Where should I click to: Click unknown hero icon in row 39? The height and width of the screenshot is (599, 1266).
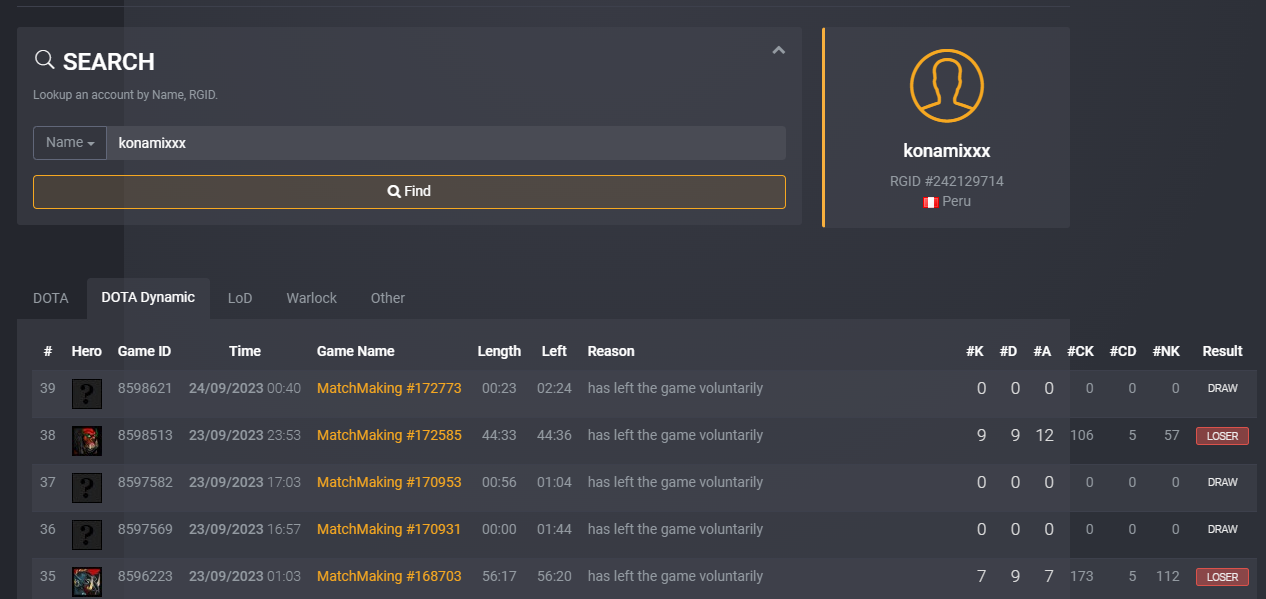pyautogui.click(x=87, y=394)
